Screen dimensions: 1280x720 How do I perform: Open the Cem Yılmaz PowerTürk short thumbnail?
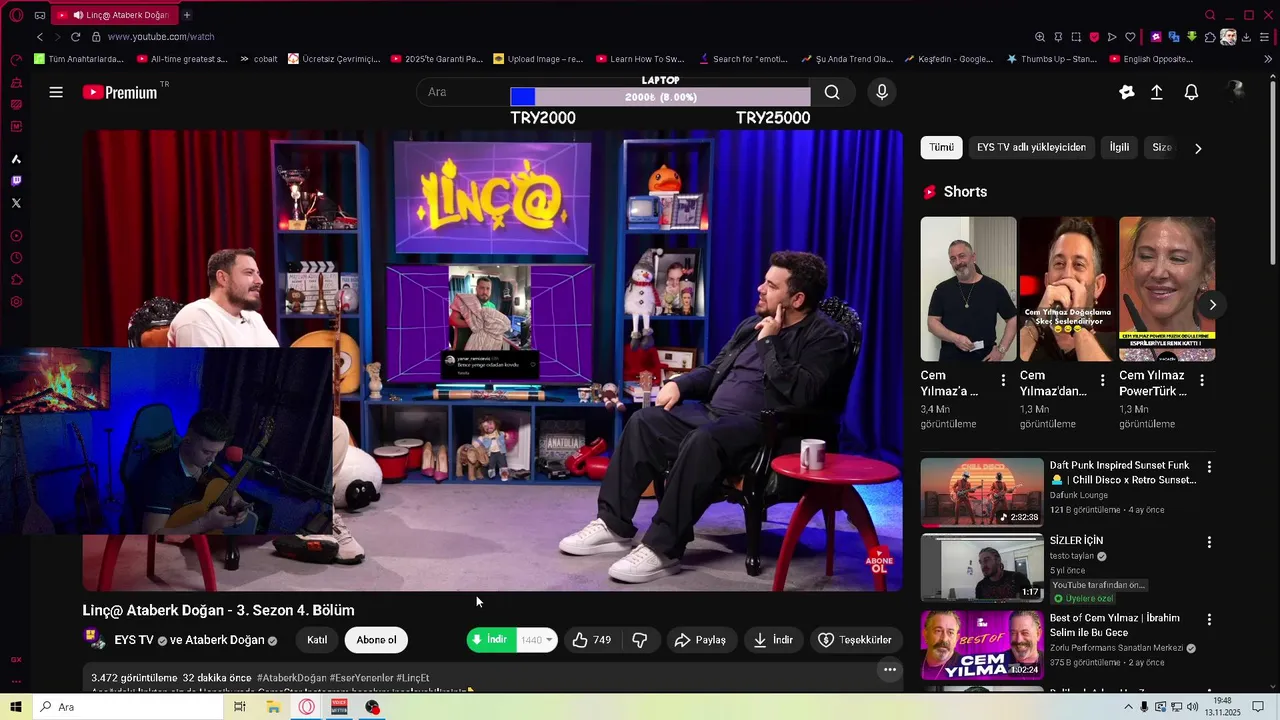(x=1167, y=289)
